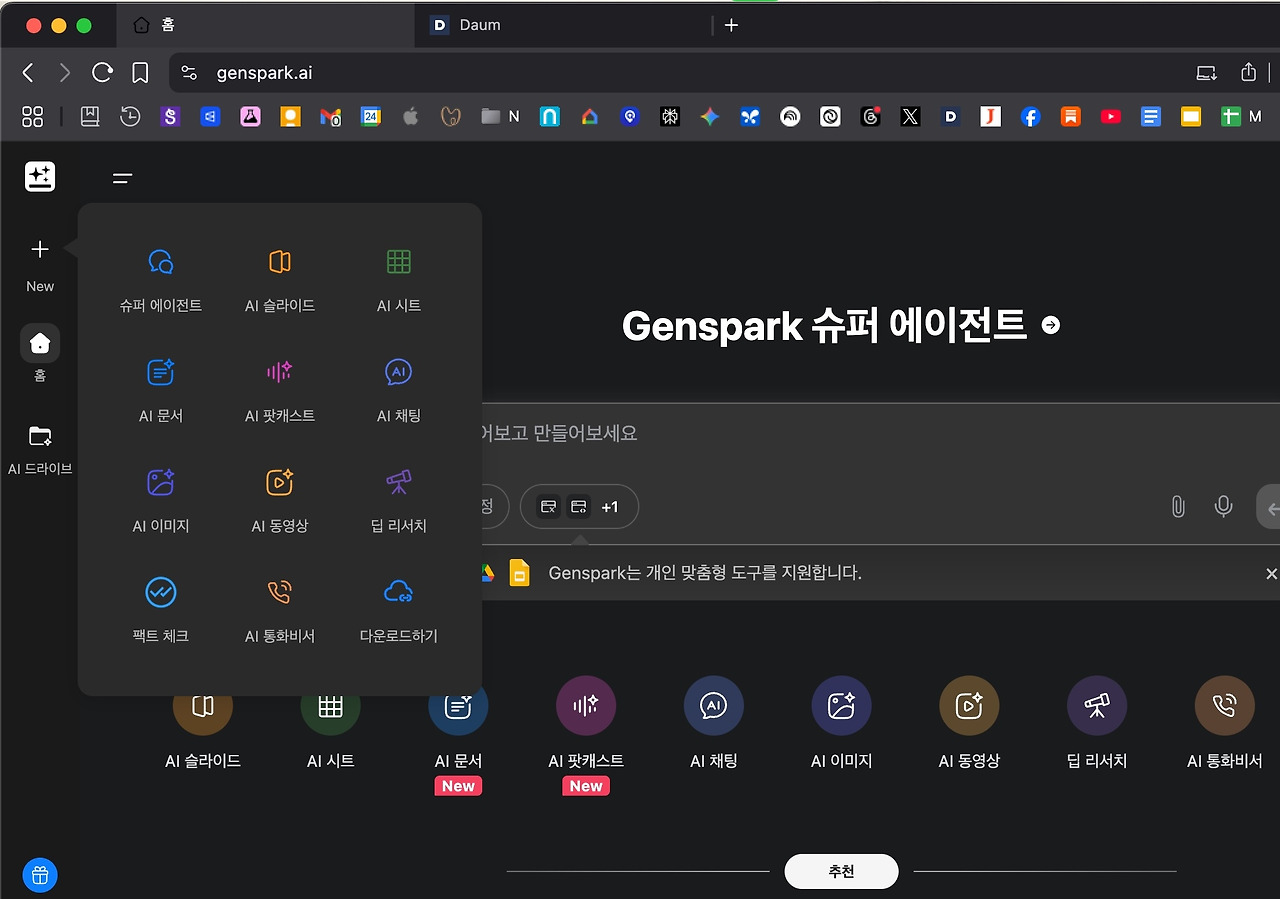The height and width of the screenshot is (899, 1280).
Task: Click the 다운로드하기 cloud icon
Action: click(x=399, y=593)
